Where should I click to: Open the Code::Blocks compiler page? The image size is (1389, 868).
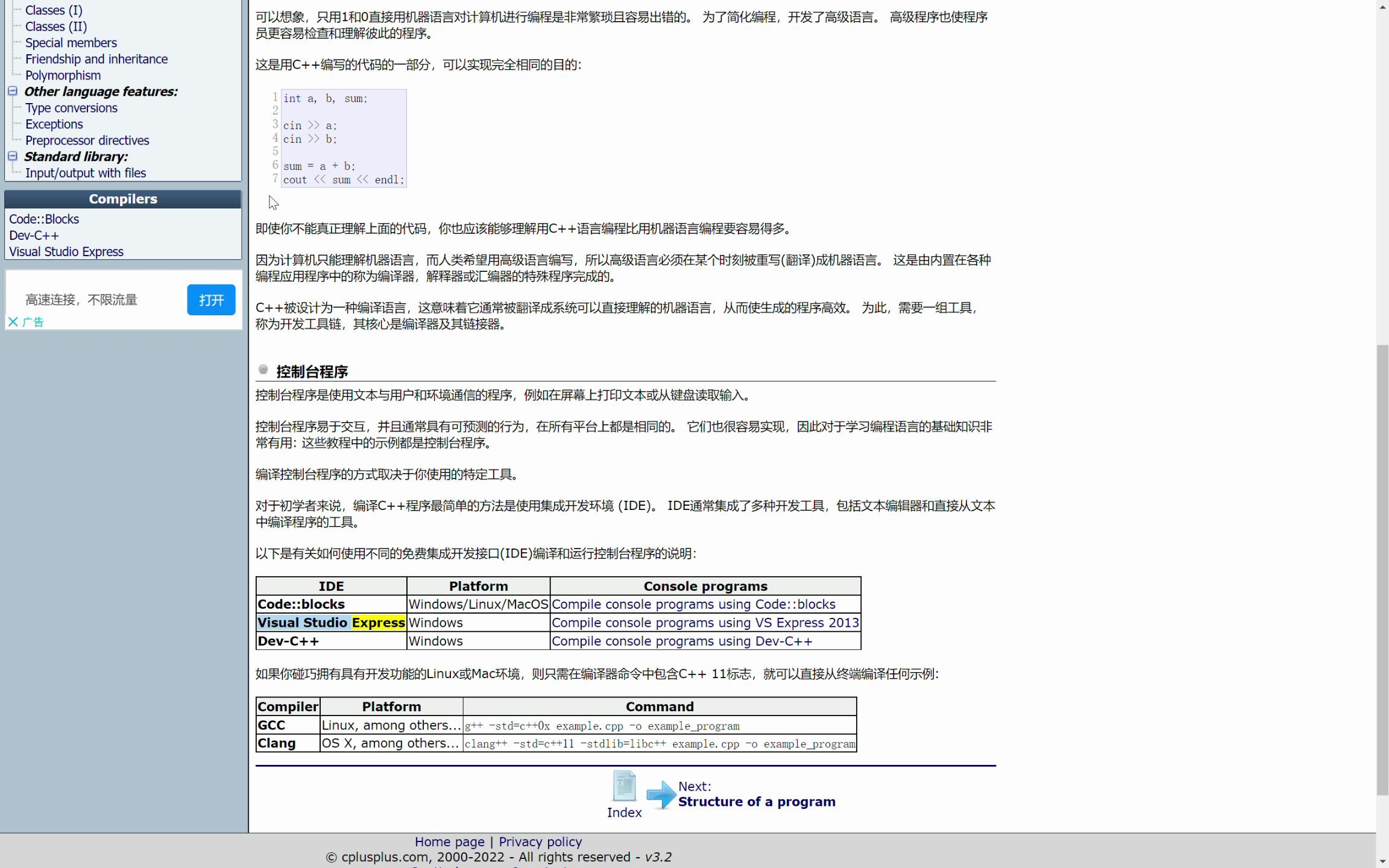pos(44,219)
